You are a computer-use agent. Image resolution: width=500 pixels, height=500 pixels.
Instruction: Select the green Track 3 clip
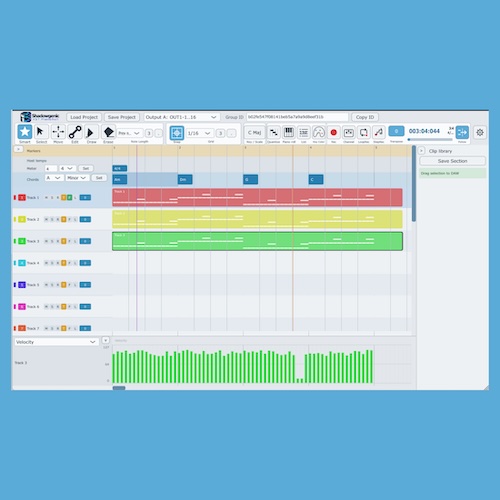[x=257, y=241]
